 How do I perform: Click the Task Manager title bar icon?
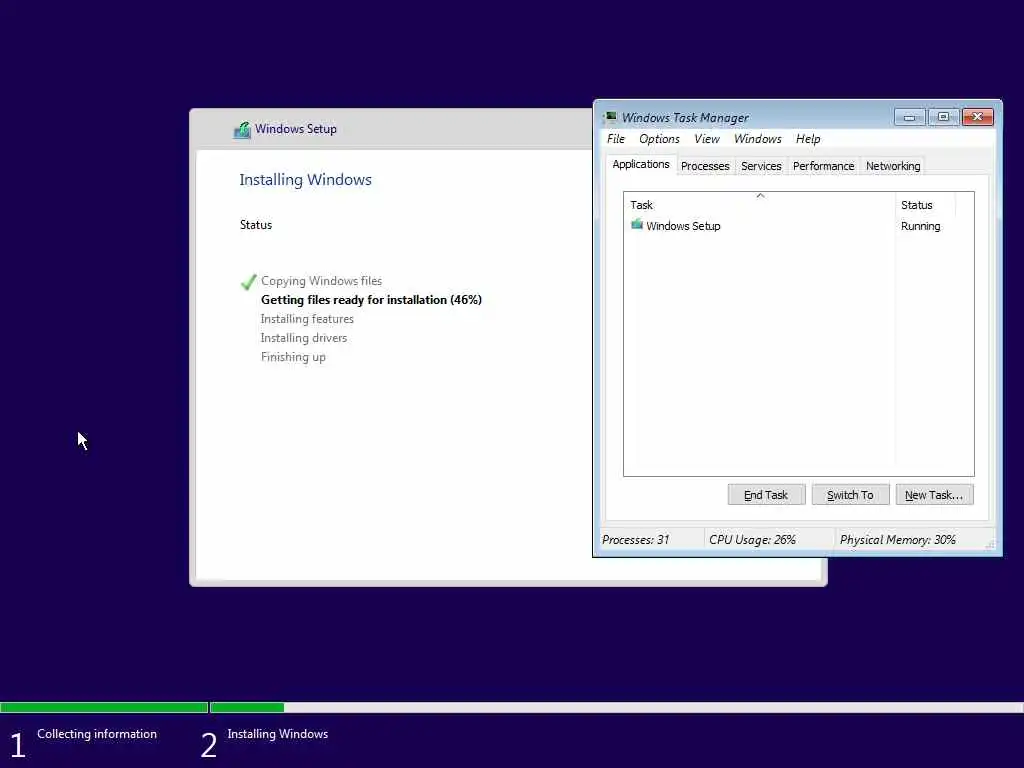[611, 118]
